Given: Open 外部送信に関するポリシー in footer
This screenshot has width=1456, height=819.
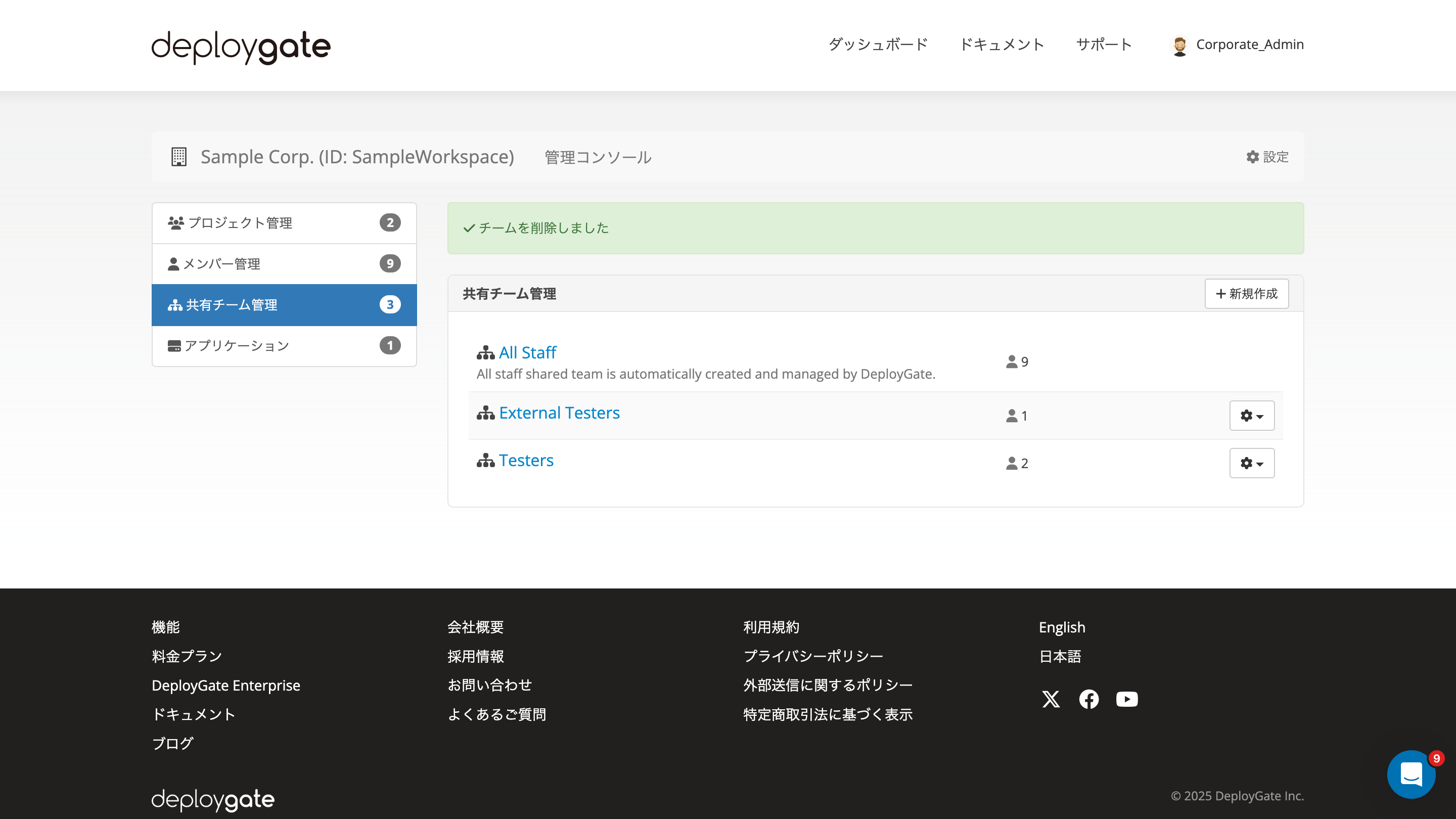Looking at the screenshot, I should [828, 686].
